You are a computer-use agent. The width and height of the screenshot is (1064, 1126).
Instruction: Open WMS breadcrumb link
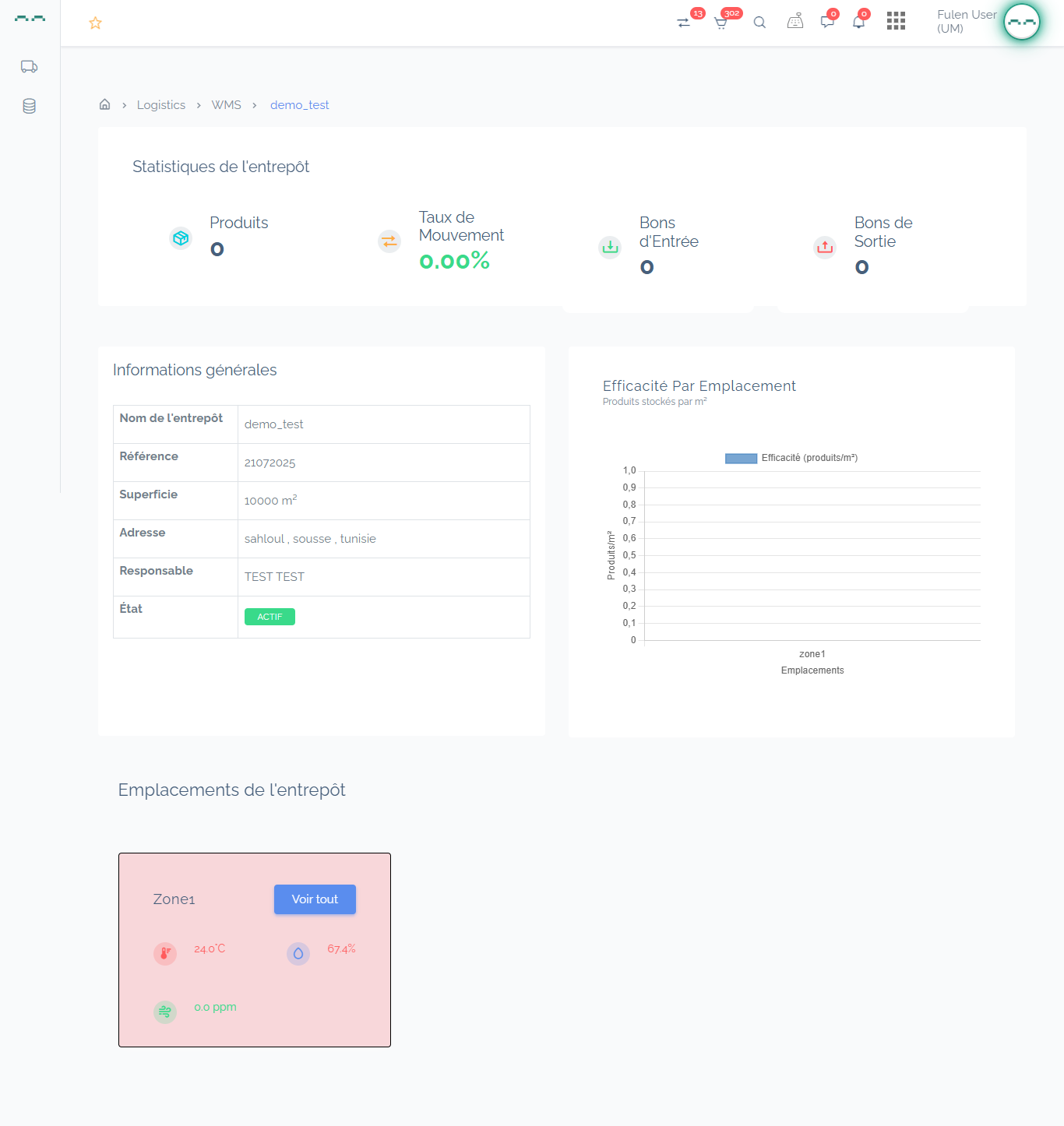(227, 105)
